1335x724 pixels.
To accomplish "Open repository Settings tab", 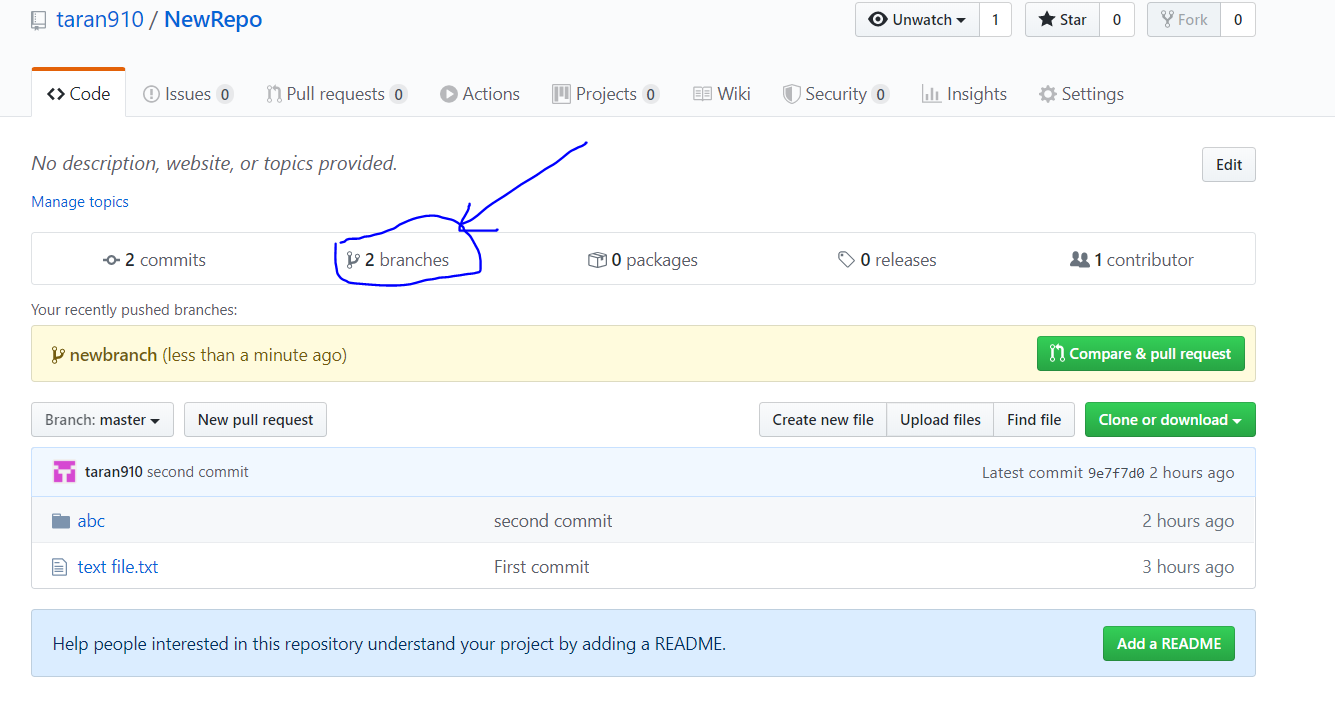I will coord(1081,94).
